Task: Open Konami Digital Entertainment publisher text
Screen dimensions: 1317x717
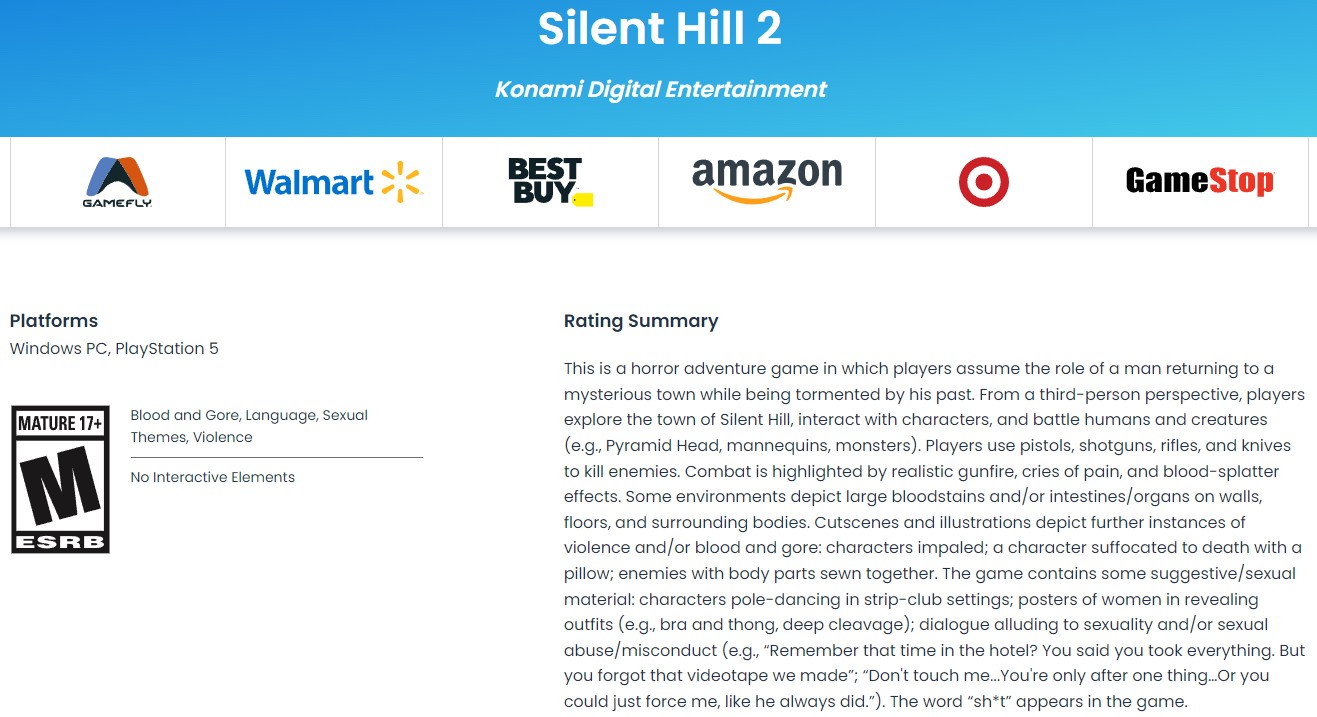Action: [660, 89]
